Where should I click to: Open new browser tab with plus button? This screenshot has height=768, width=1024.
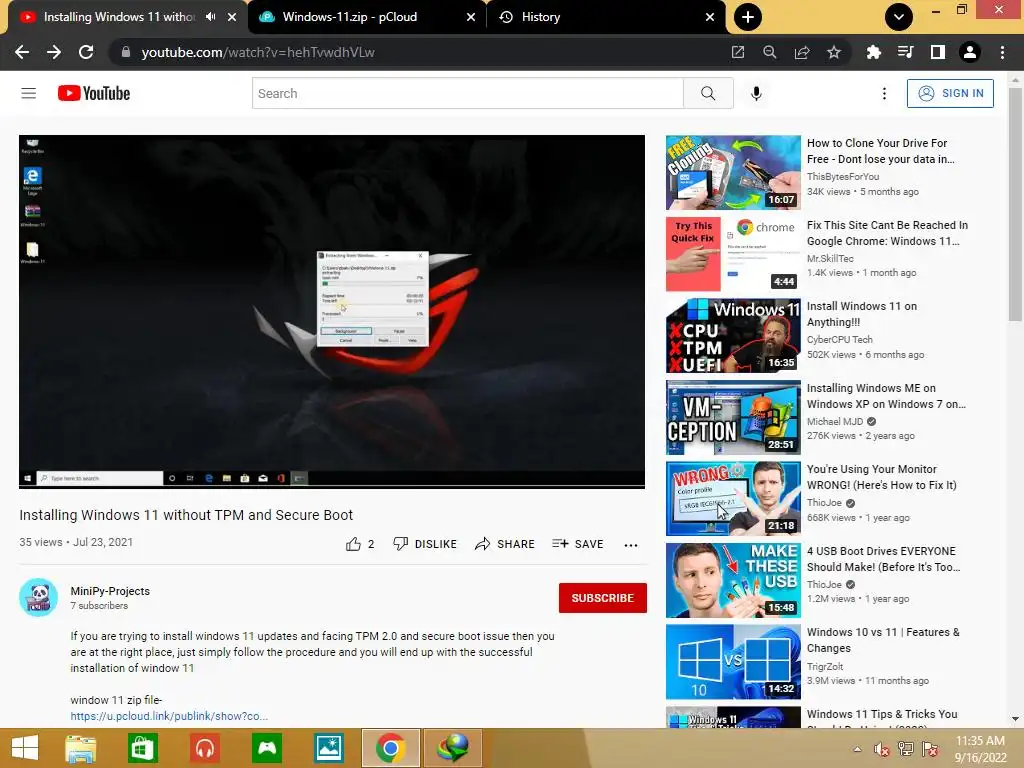[748, 17]
